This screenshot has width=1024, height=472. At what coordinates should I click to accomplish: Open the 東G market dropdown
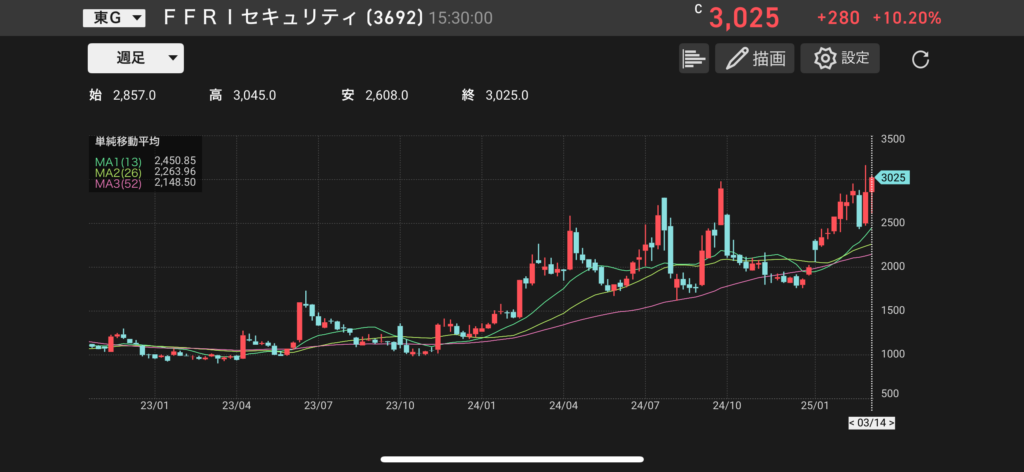[x=114, y=18]
